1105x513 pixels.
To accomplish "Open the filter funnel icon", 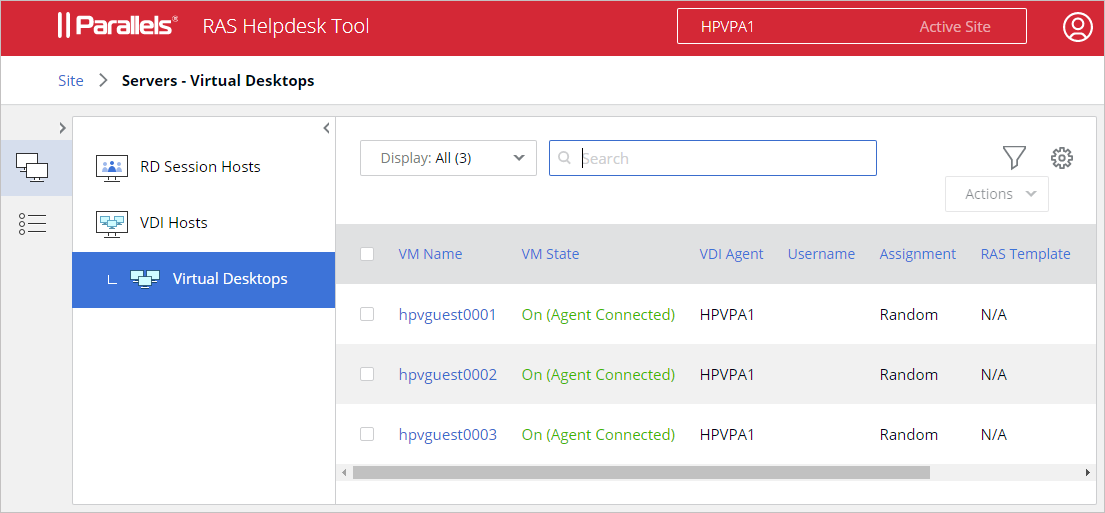I will tap(1014, 158).
